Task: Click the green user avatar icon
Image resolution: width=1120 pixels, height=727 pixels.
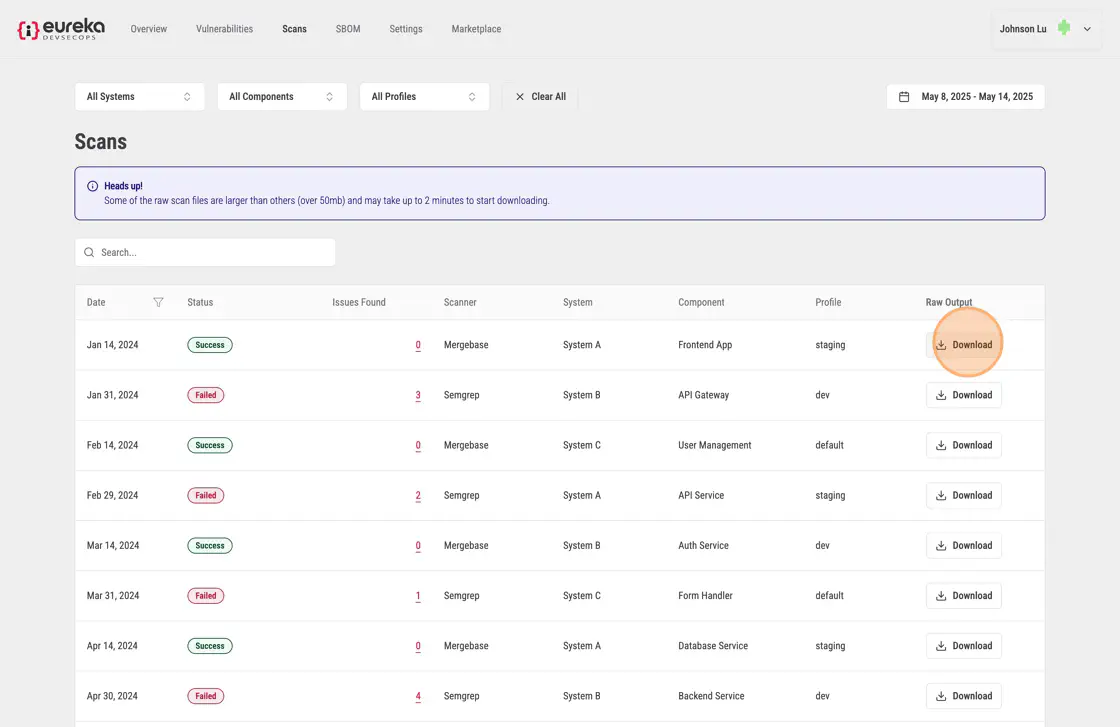Action: 1064,29
